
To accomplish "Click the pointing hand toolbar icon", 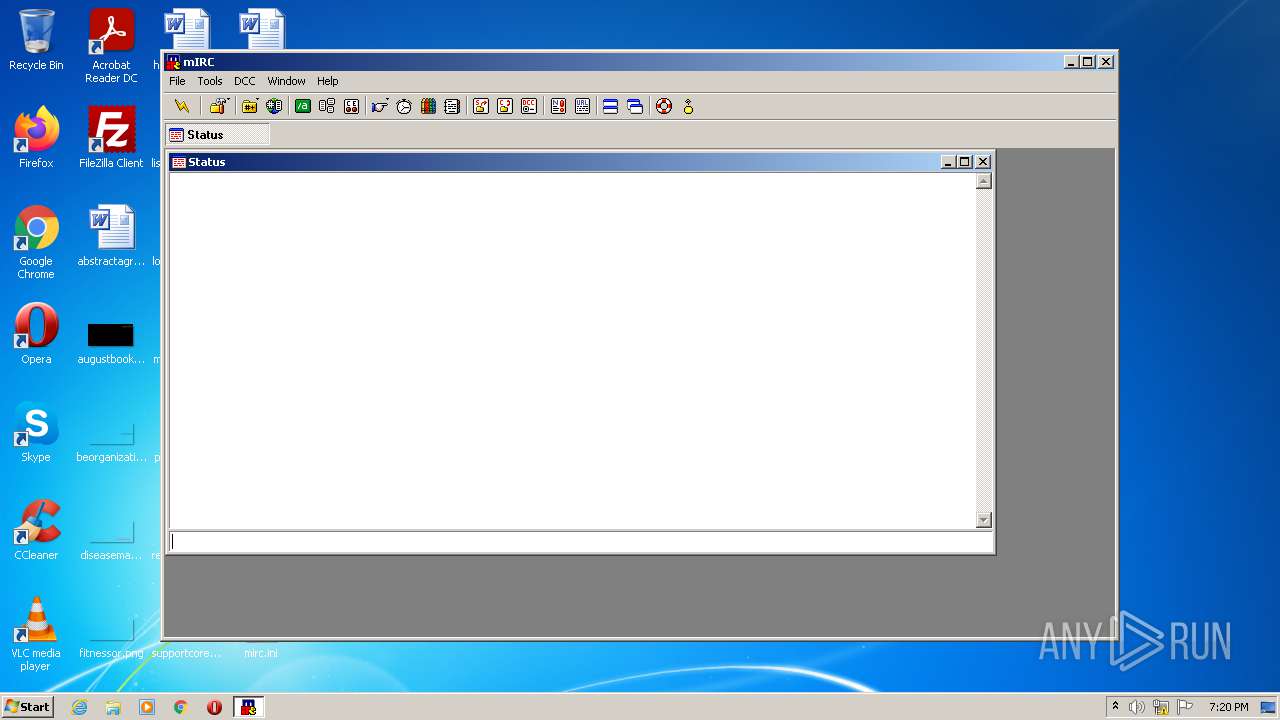I will 380,106.
